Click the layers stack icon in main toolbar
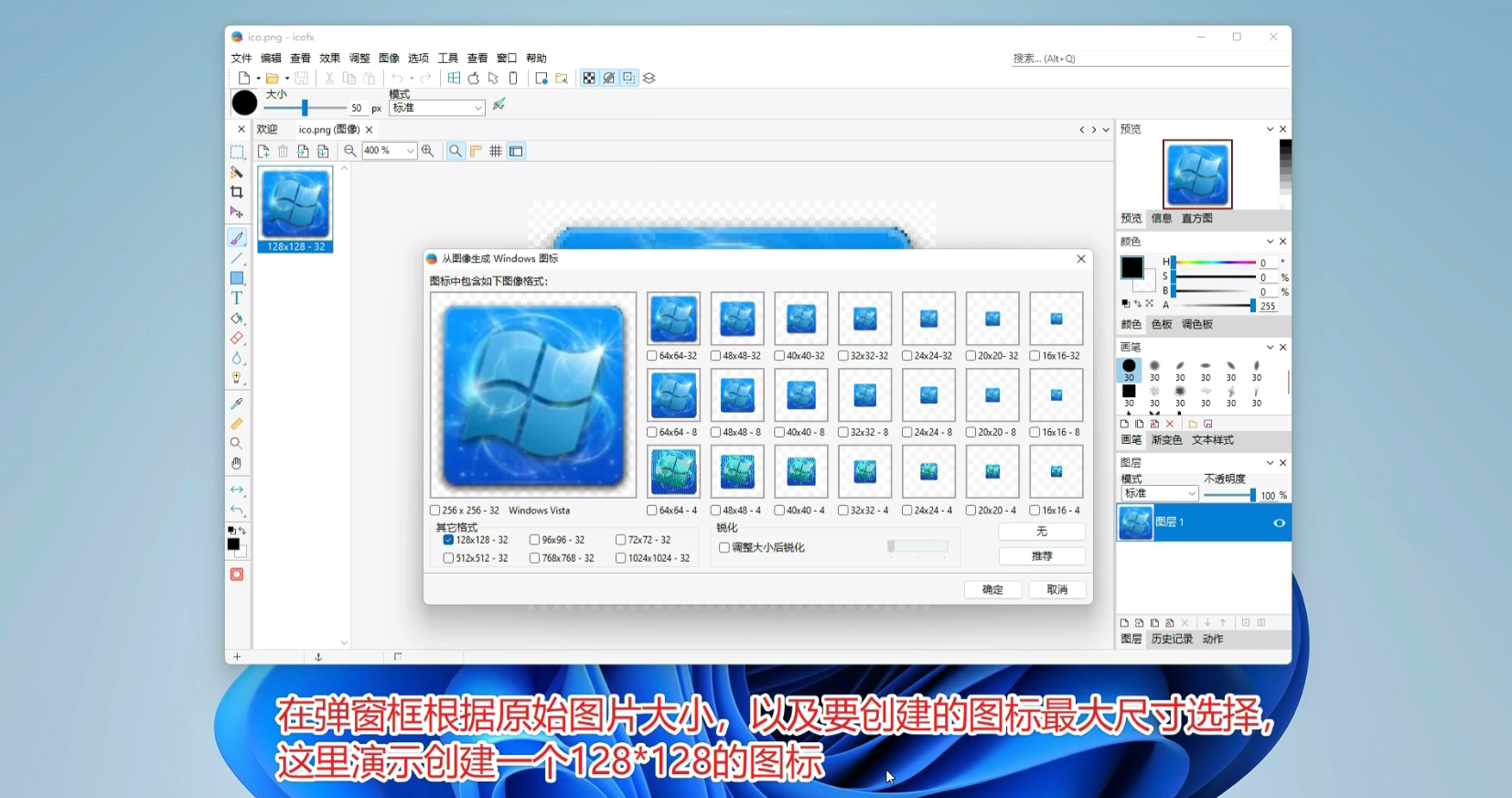Screen dimensions: 1512x798 [x=649, y=79]
